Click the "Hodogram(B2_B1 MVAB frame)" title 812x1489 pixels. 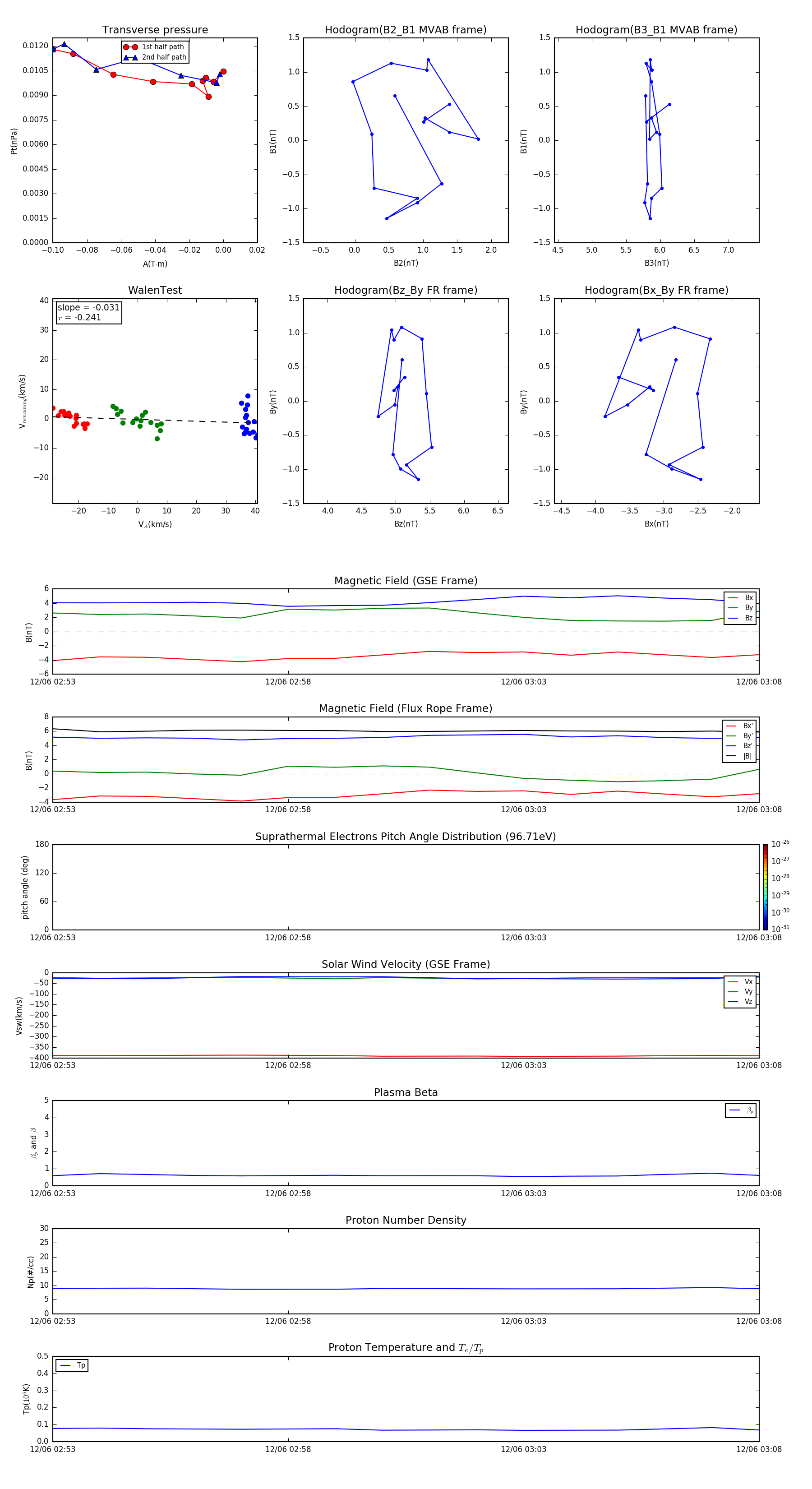(x=406, y=30)
